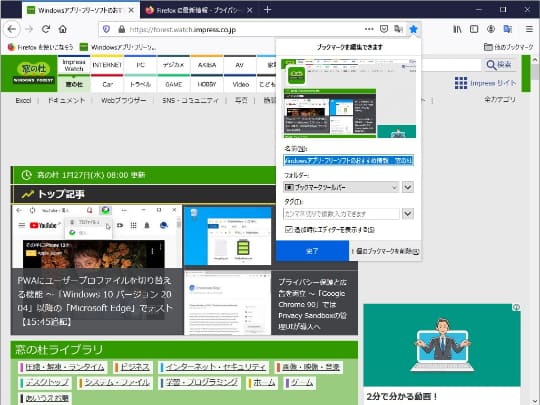Open Impress Watch navigation tab
The width and height of the screenshot is (540, 405).
click(x=74, y=65)
